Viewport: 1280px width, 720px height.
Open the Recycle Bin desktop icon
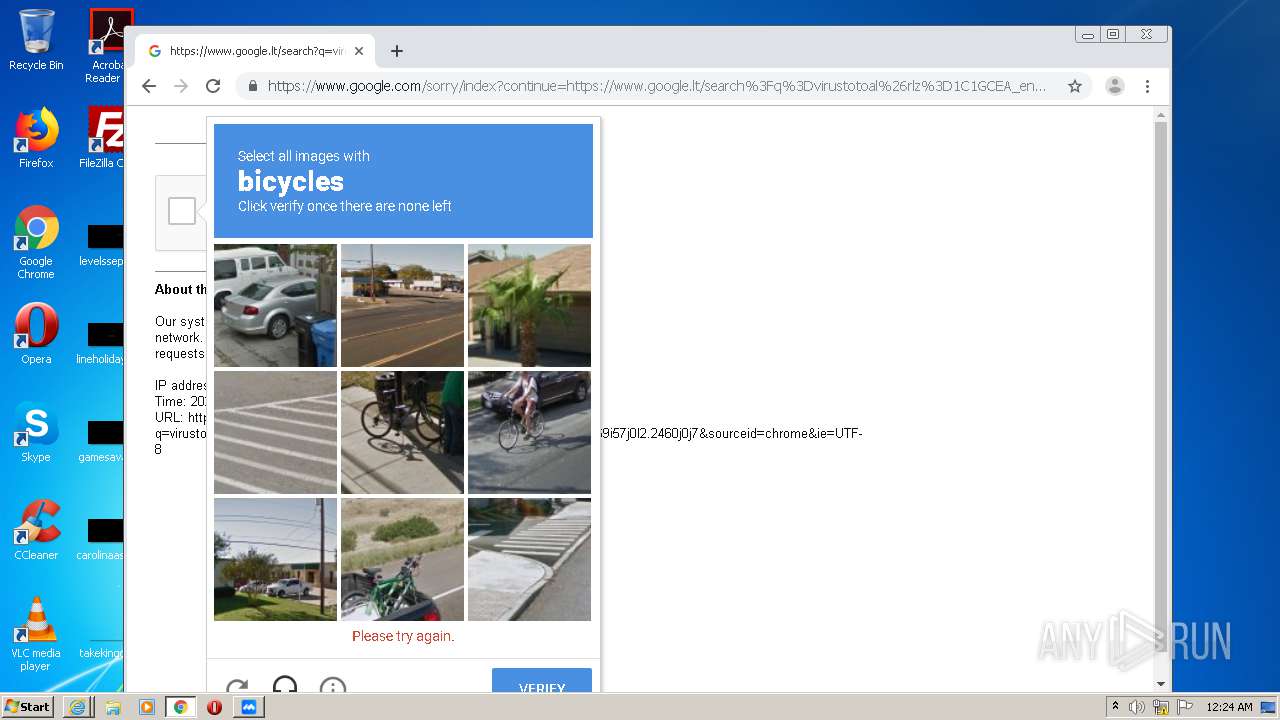pos(36,40)
